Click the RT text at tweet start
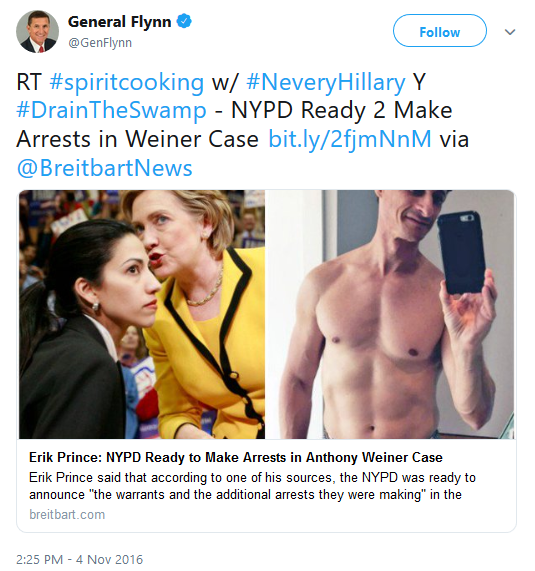 click(x=29, y=82)
